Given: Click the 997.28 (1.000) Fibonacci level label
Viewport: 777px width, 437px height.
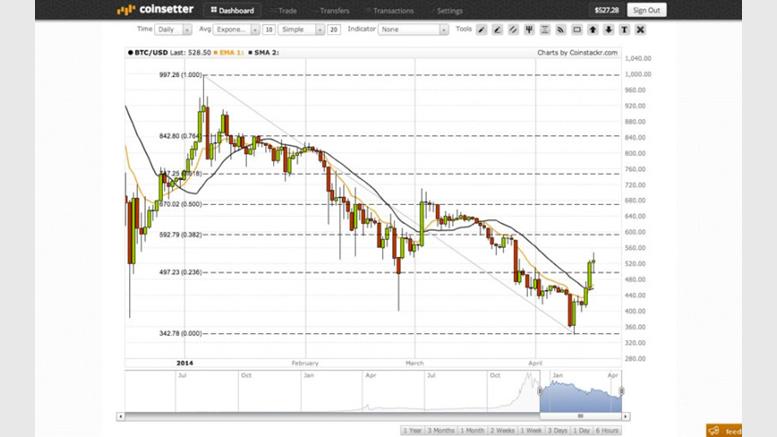Looking at the screenshot, I should (180, 75).
